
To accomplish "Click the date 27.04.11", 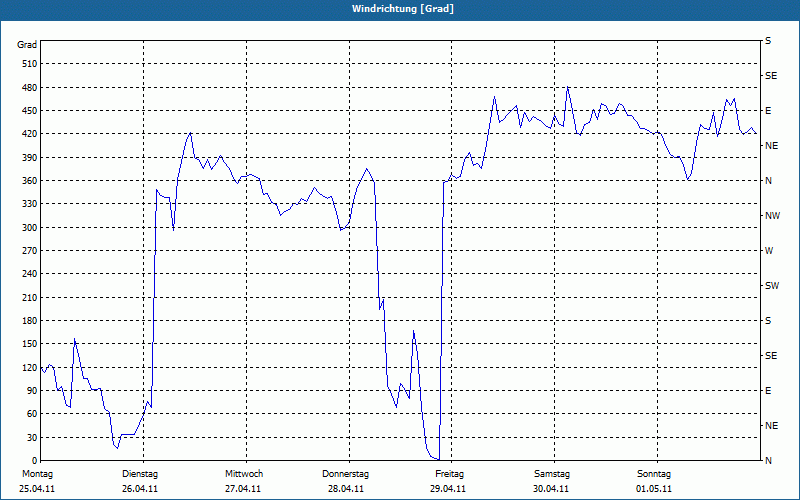I will [243, 489].
